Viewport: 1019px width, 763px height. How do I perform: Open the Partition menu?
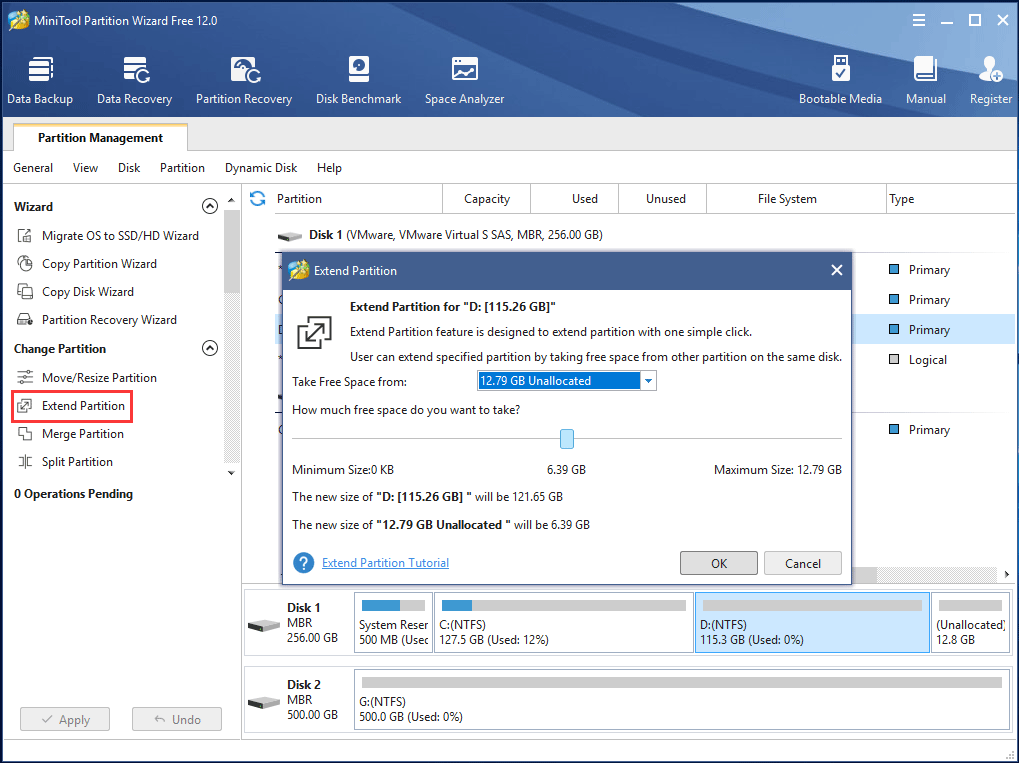pyautogui.click(x=182, y=168)
